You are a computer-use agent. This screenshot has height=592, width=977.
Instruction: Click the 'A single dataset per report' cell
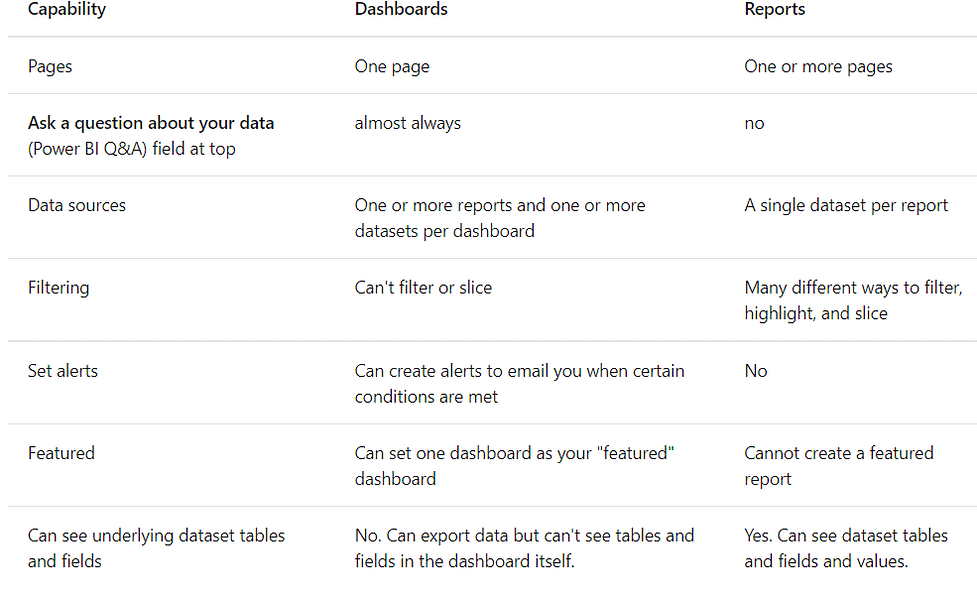(x=846, y=206)
